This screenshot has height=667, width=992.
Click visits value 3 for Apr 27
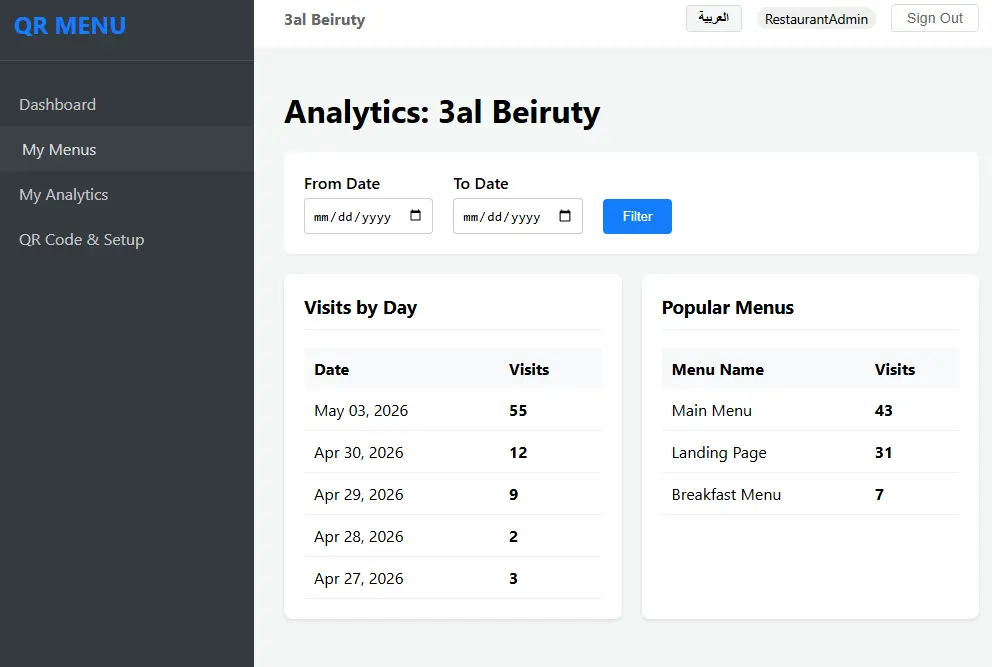[x=514, y=578]
